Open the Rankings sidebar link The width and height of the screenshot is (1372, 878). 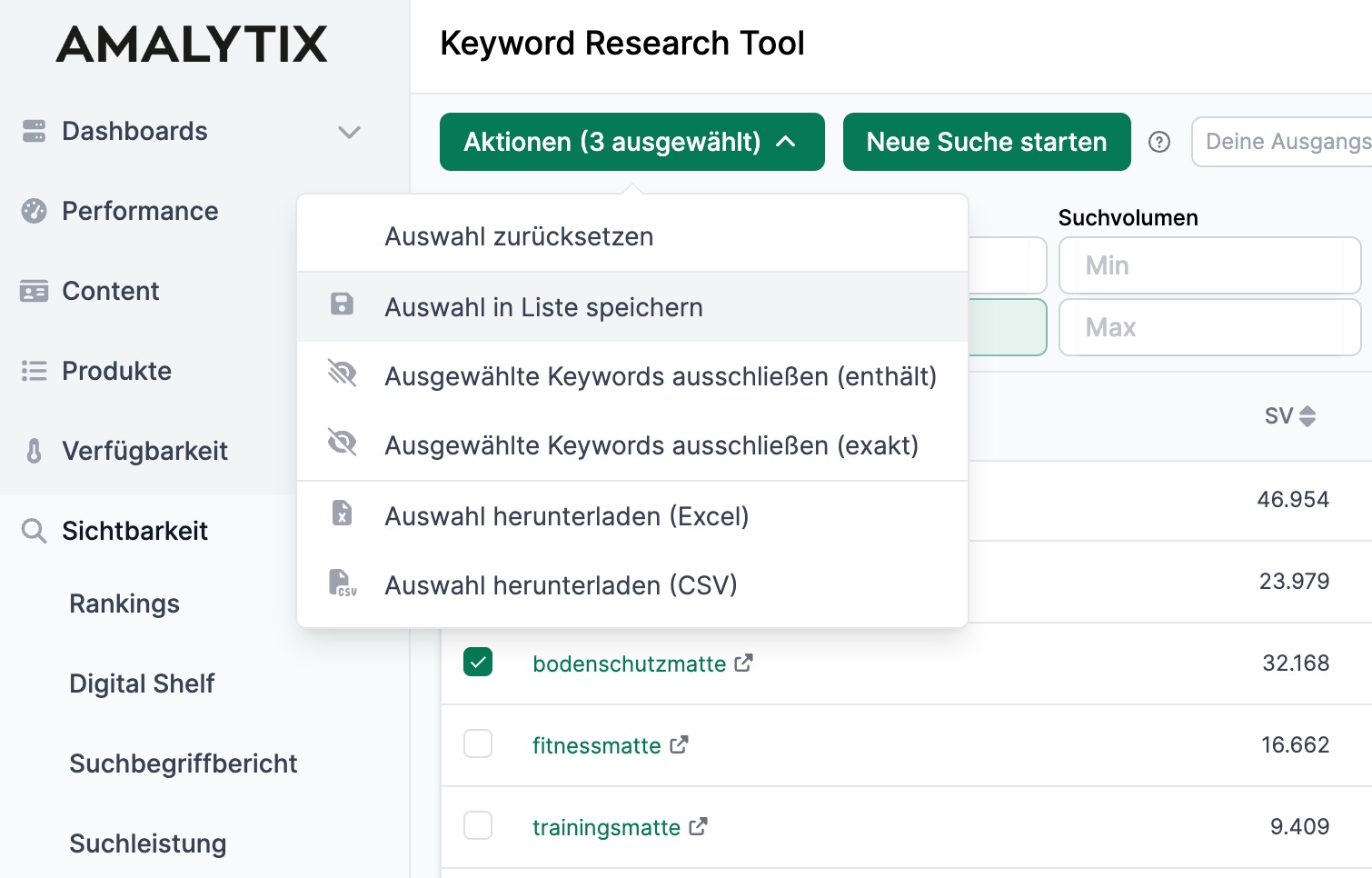point(124,604)
